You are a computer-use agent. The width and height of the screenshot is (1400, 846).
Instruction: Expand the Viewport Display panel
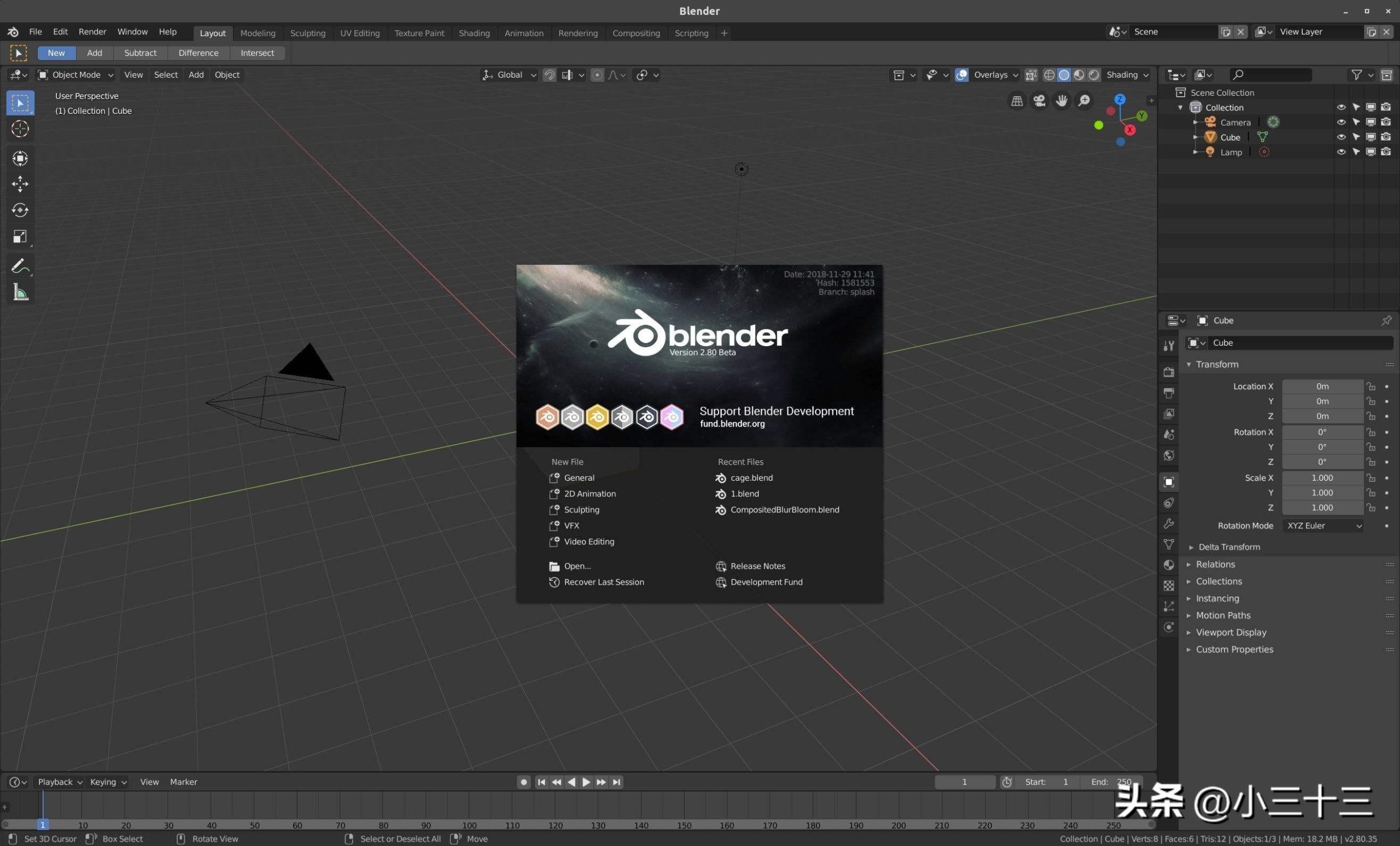(x=1230, y=632)
